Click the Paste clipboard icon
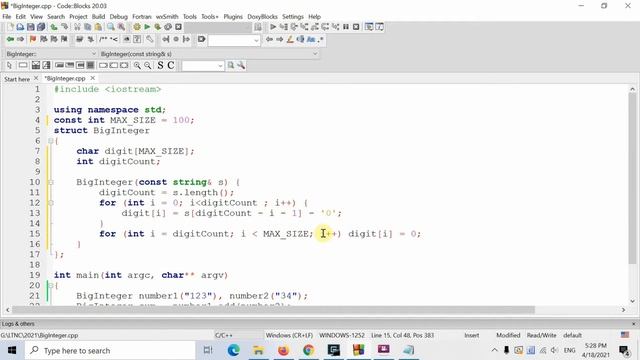640x360 pixels. pos(98,27)
